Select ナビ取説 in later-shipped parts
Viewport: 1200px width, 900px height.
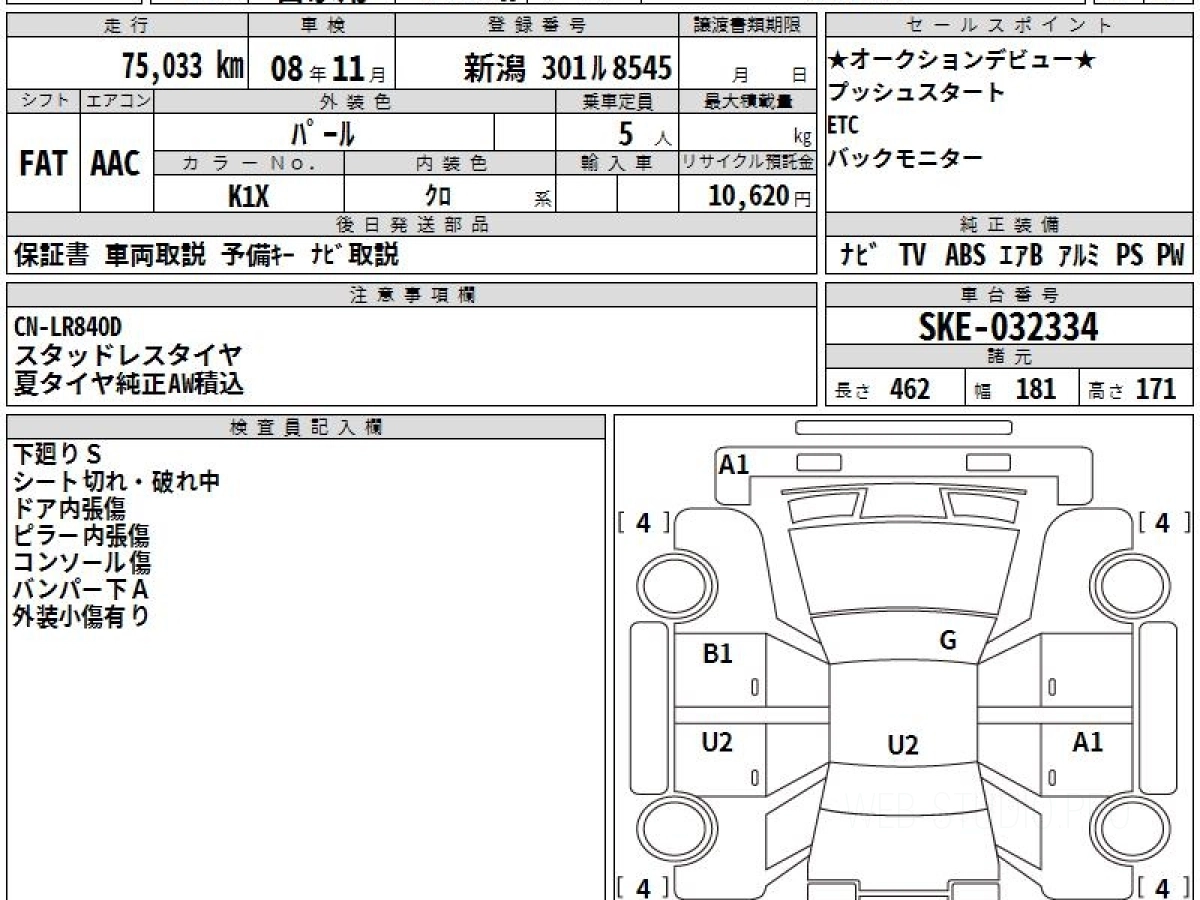tap(355, 255)
